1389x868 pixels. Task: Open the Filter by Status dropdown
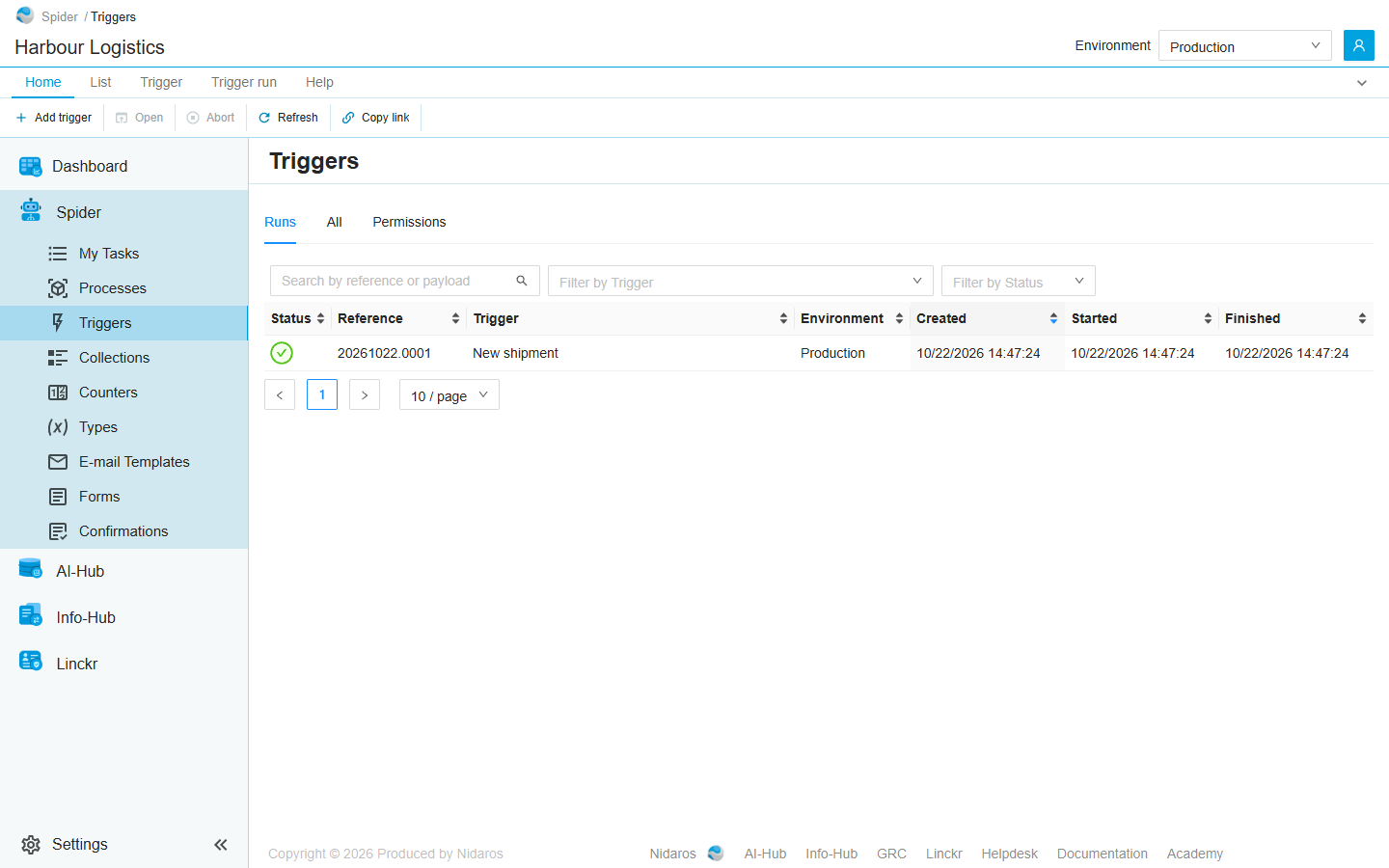[1019, 281]
